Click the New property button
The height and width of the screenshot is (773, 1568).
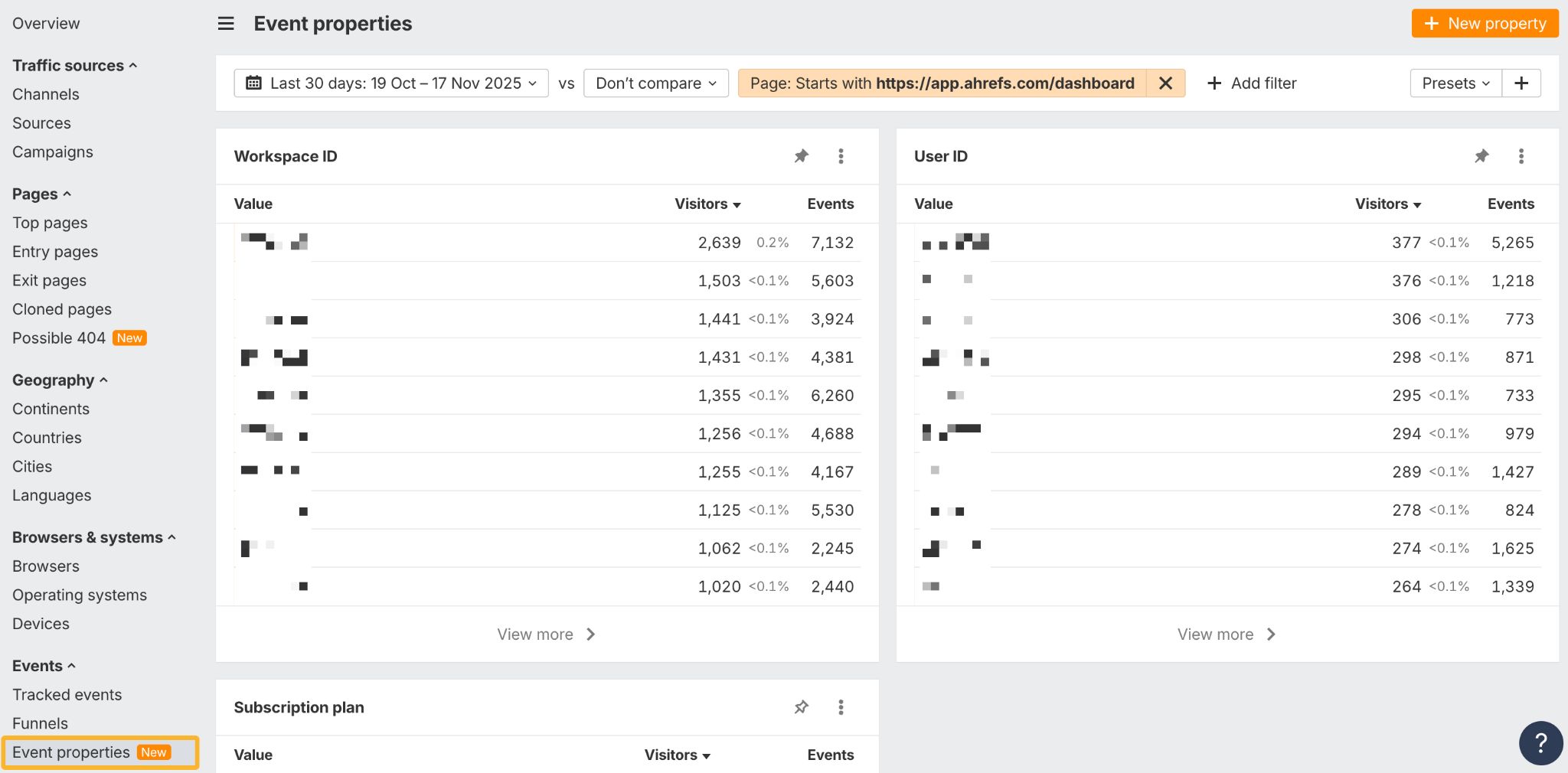pos(1485,24)
